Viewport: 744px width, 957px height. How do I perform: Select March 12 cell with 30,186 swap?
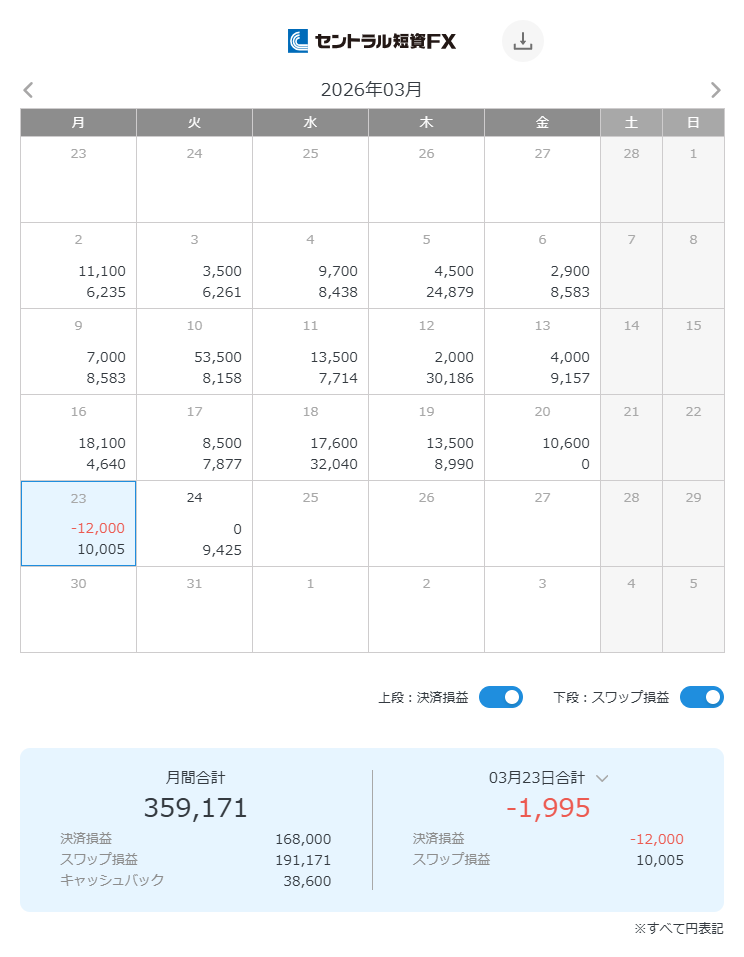[x=426, y=351]
